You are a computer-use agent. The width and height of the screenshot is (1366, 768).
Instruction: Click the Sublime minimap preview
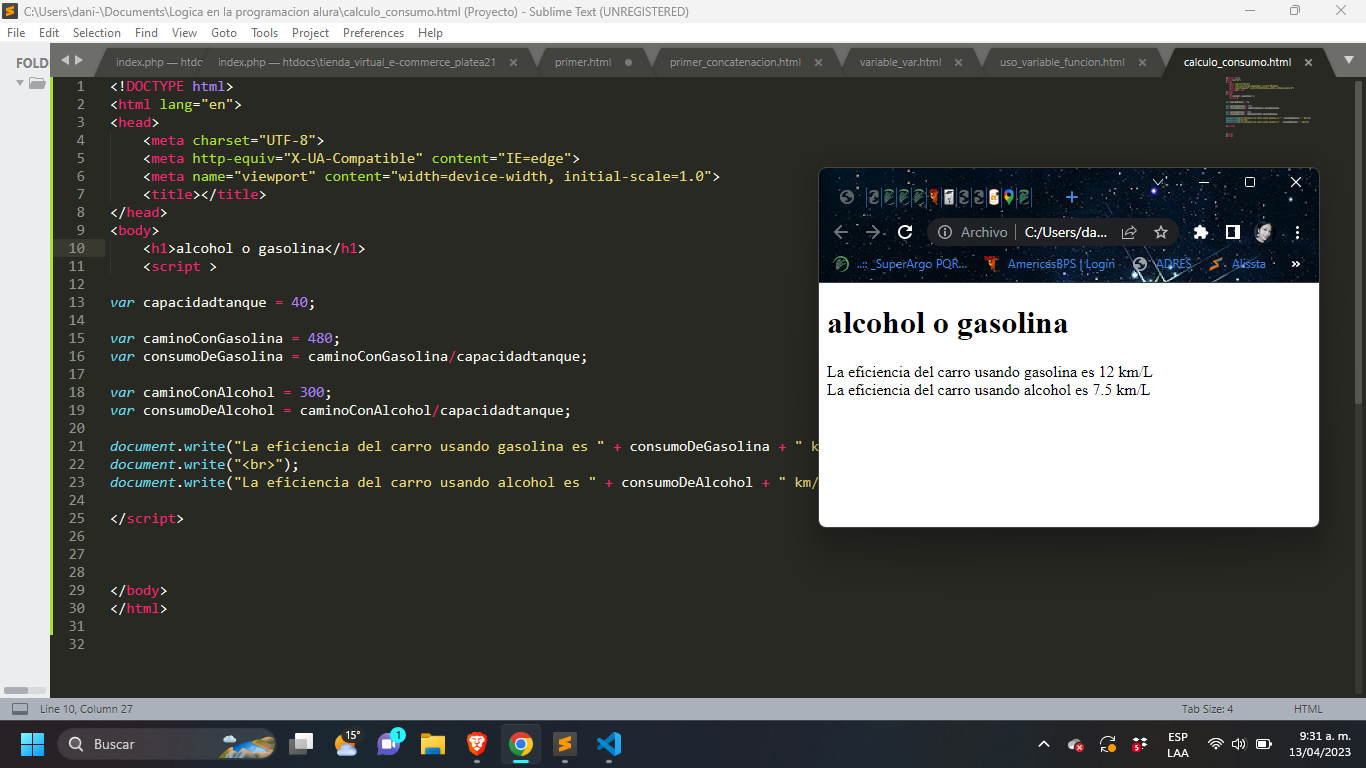click(1267, 107)
